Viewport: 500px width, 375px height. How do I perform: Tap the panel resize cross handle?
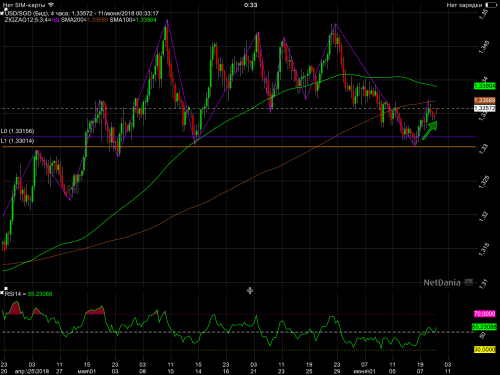pos(250,291)
